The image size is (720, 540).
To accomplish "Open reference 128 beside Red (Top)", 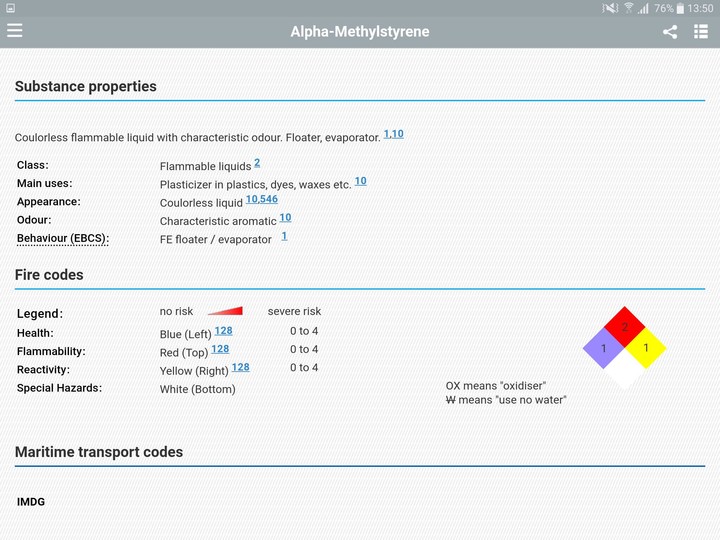I will [x=220, y=349].
